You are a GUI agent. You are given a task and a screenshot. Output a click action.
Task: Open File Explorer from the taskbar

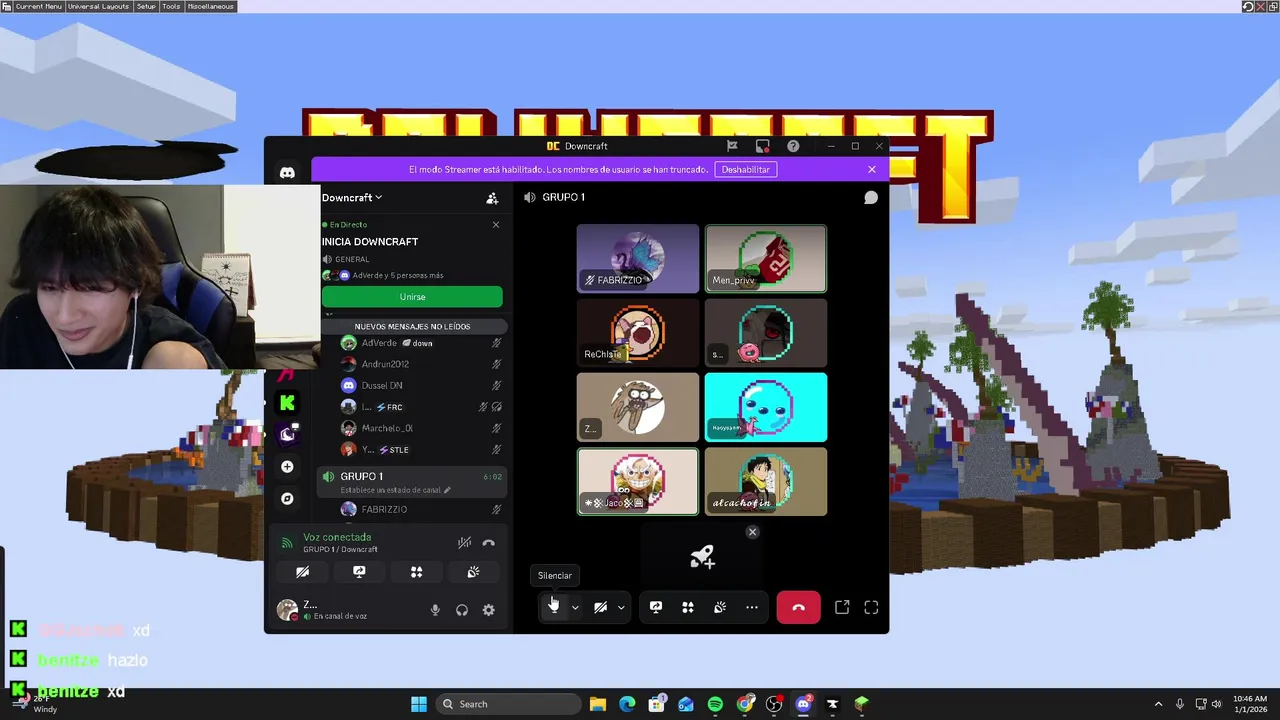(597, 704)
